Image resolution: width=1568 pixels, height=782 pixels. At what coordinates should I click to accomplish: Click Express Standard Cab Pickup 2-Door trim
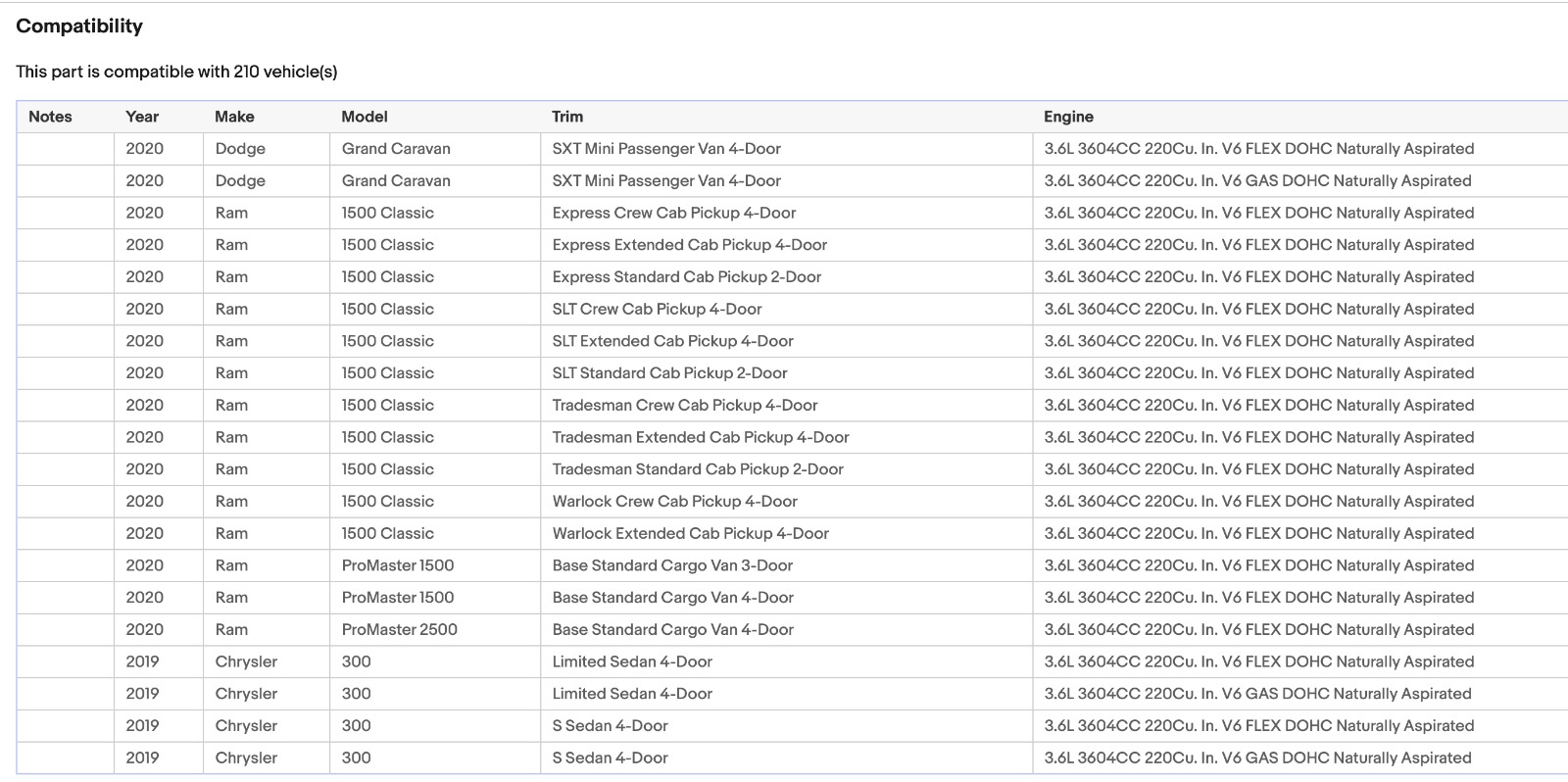click(687, 277)
